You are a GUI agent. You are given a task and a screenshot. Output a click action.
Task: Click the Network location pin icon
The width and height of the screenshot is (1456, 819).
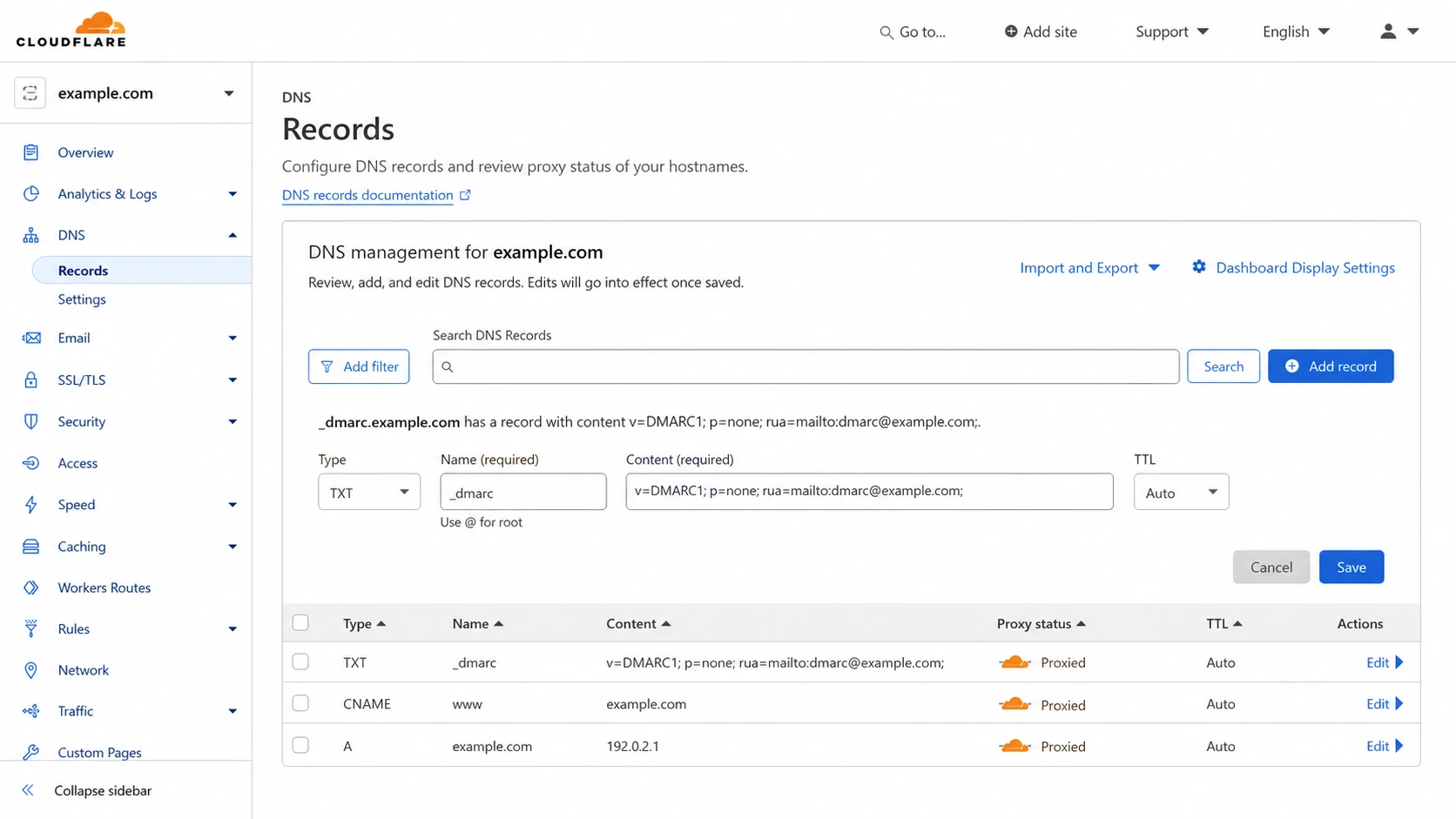pos(30,670)
